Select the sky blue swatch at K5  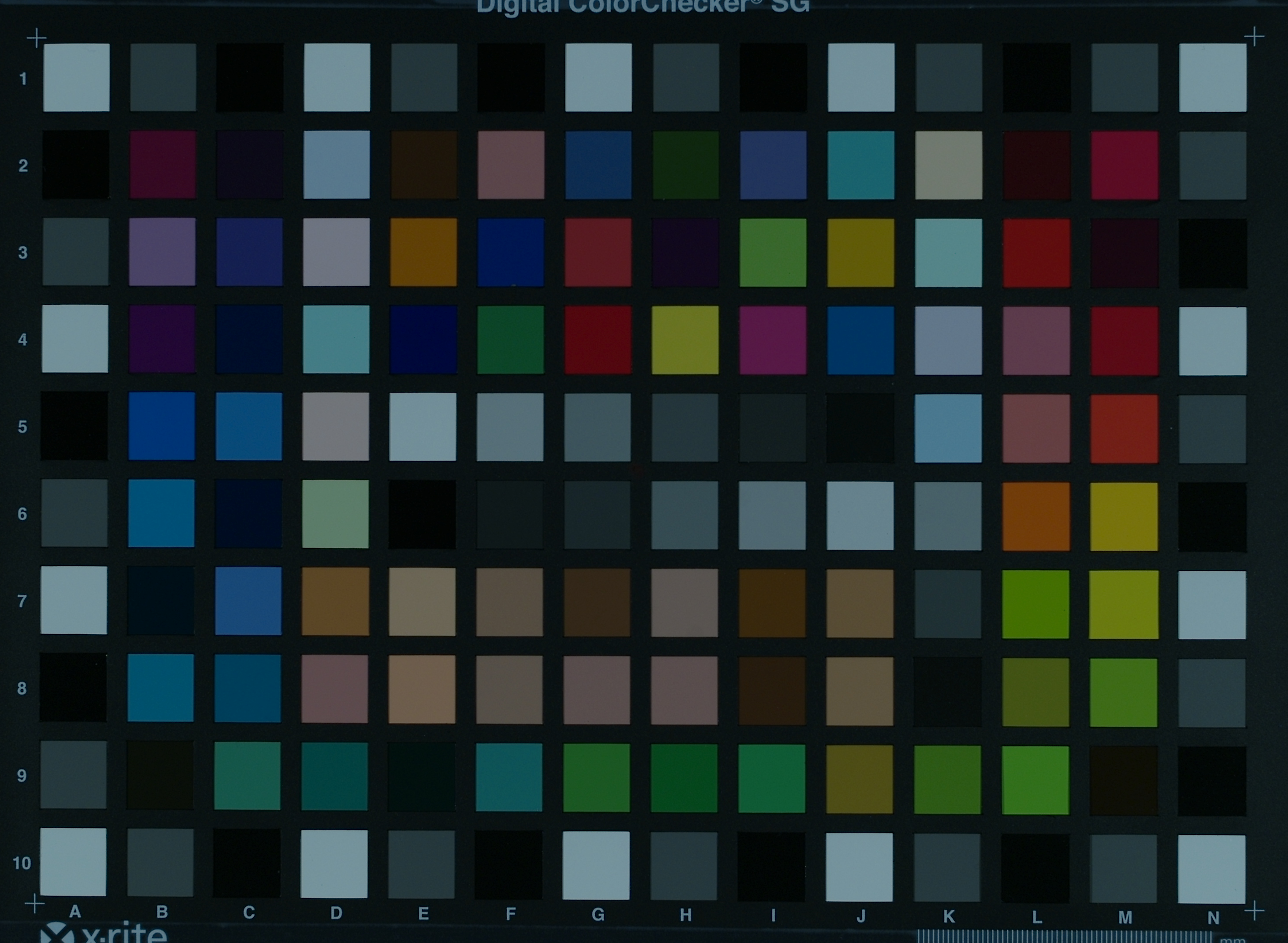pos(948,428)
